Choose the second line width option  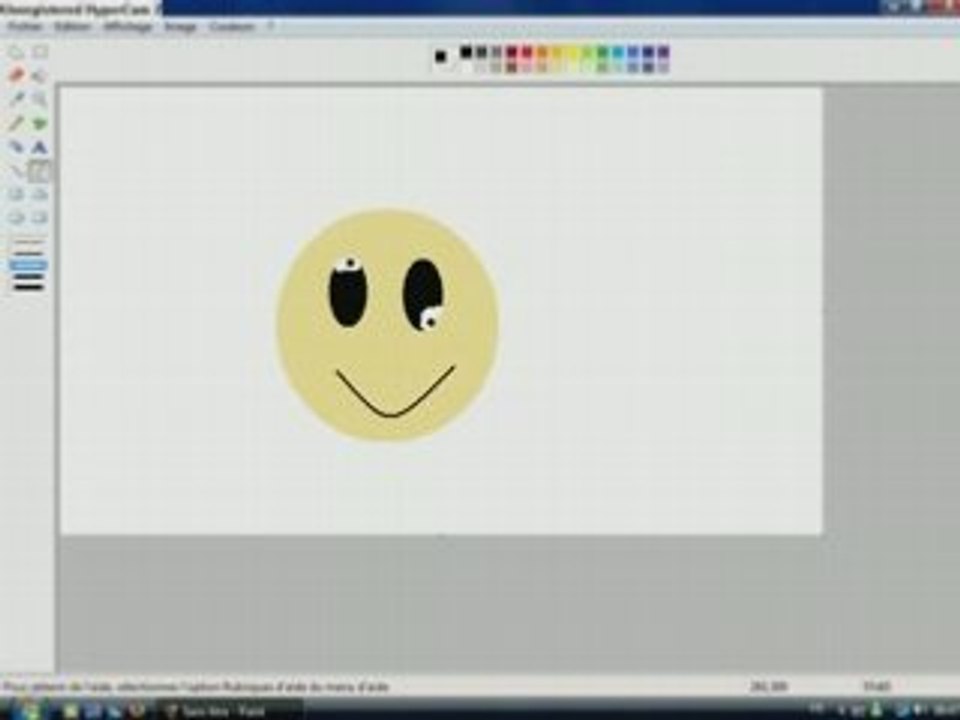click(29, 253)
